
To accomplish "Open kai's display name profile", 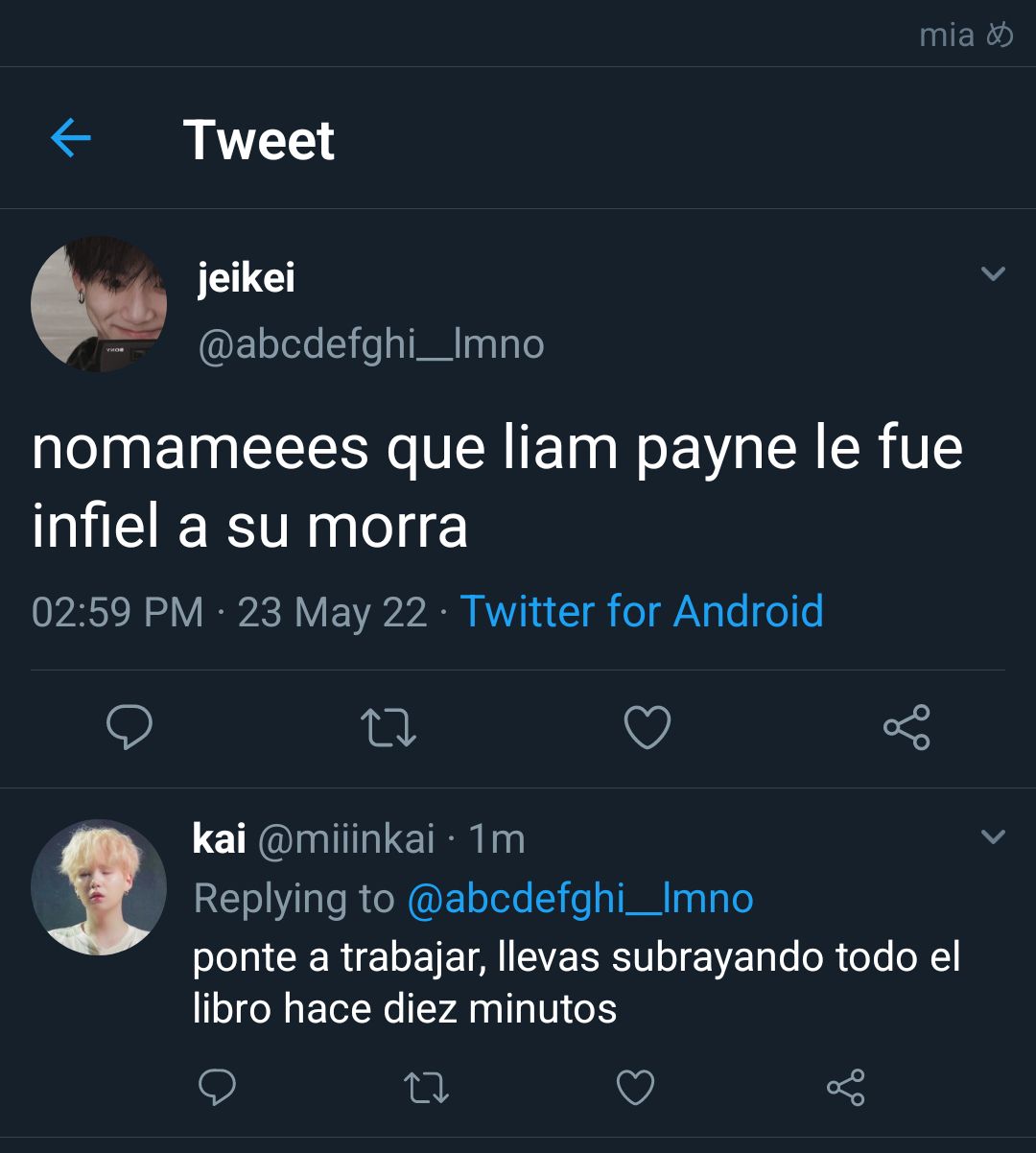I will click(x=220, y=838).
